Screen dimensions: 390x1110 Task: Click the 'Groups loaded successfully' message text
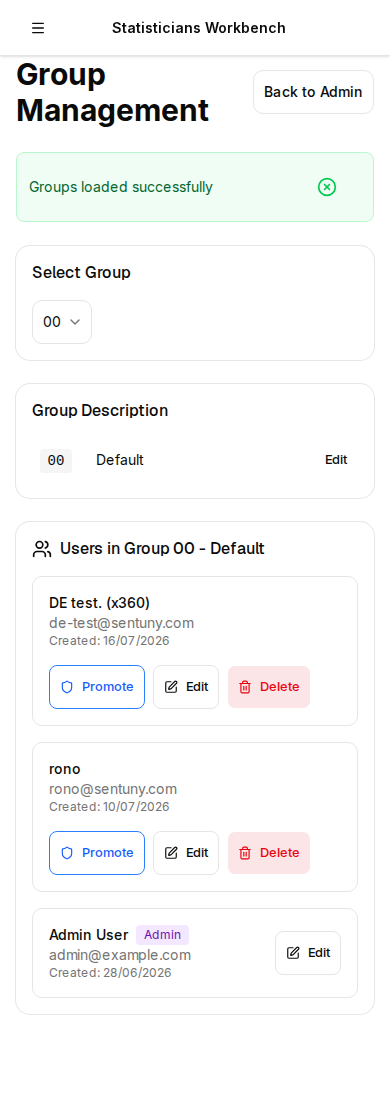[121, 187]
